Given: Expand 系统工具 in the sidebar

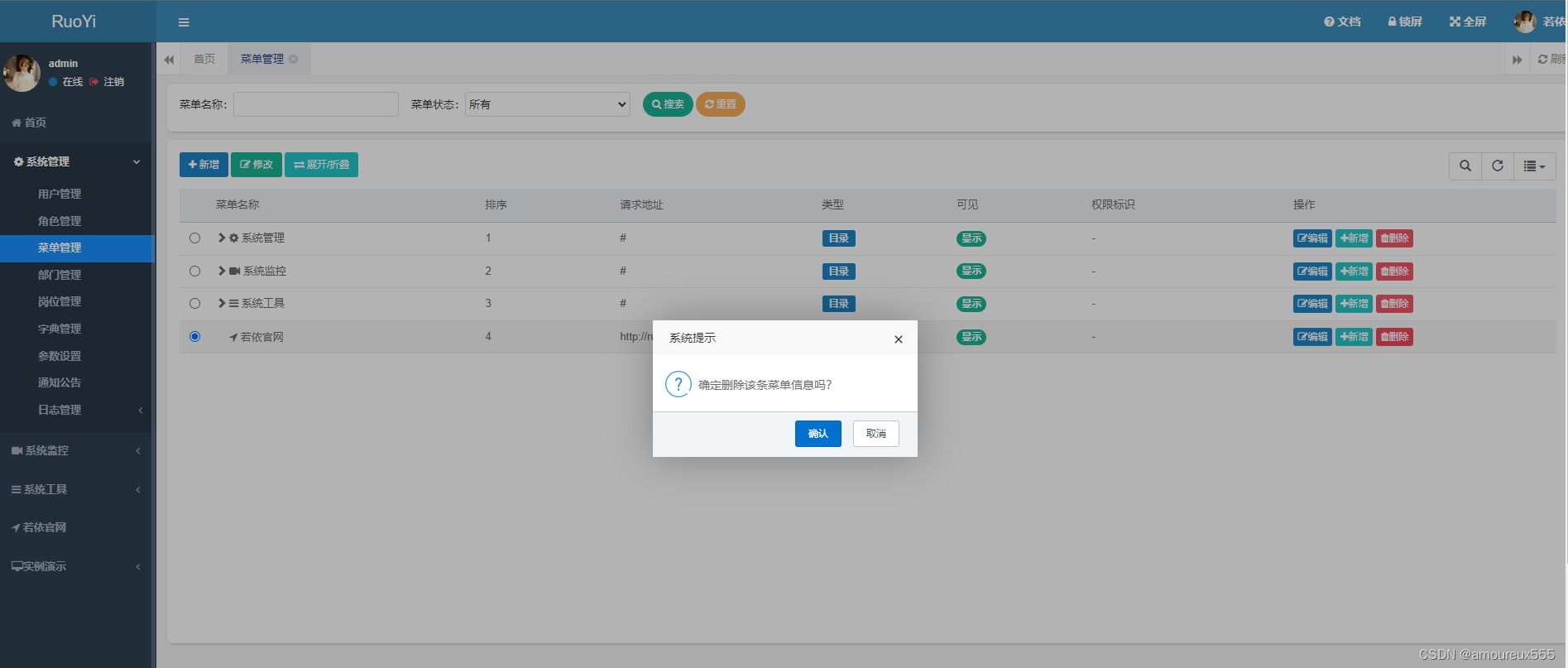Looking at the screenshot, I should 77,490.
